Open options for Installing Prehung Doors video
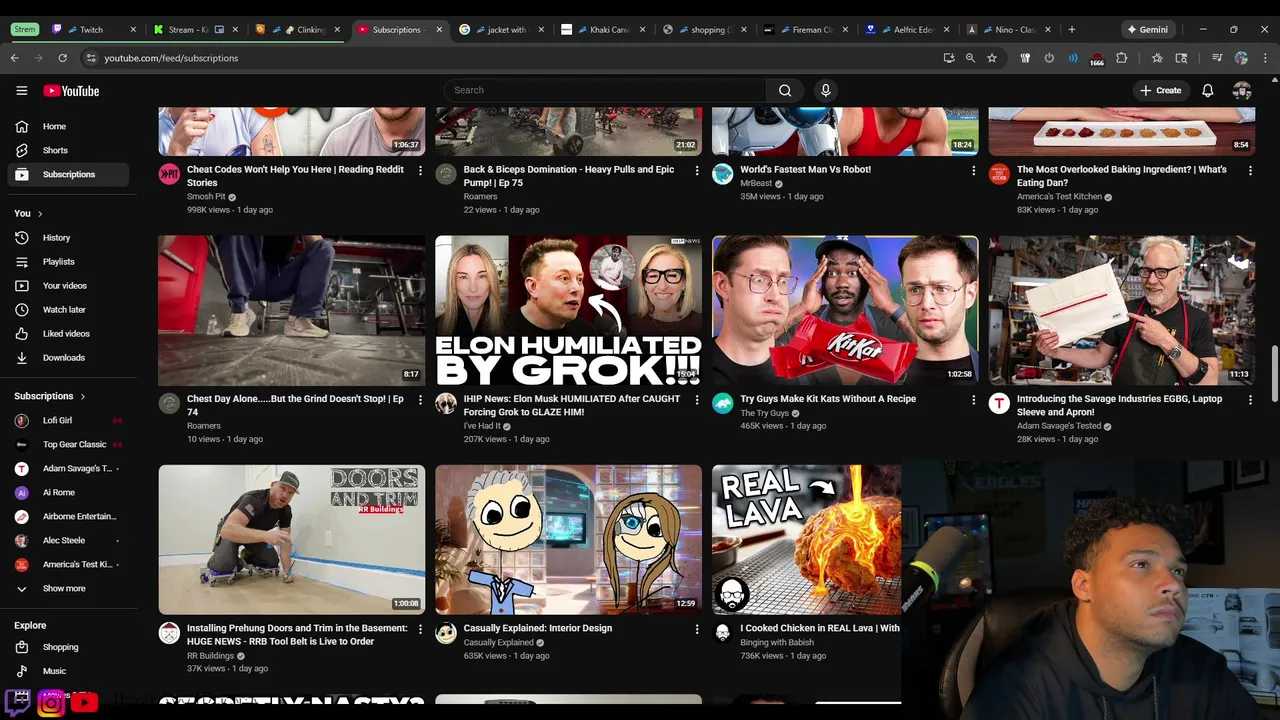The height and width of the screenshot is (720, 1280). pos(420,629)
